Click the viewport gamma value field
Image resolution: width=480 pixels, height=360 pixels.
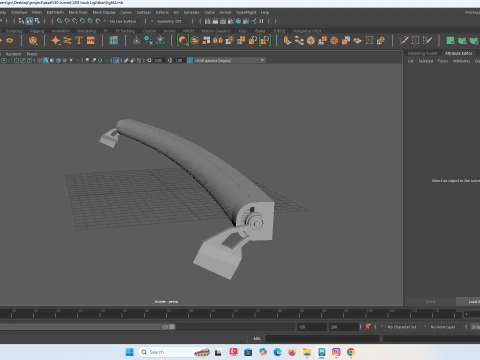coord(179,60)
